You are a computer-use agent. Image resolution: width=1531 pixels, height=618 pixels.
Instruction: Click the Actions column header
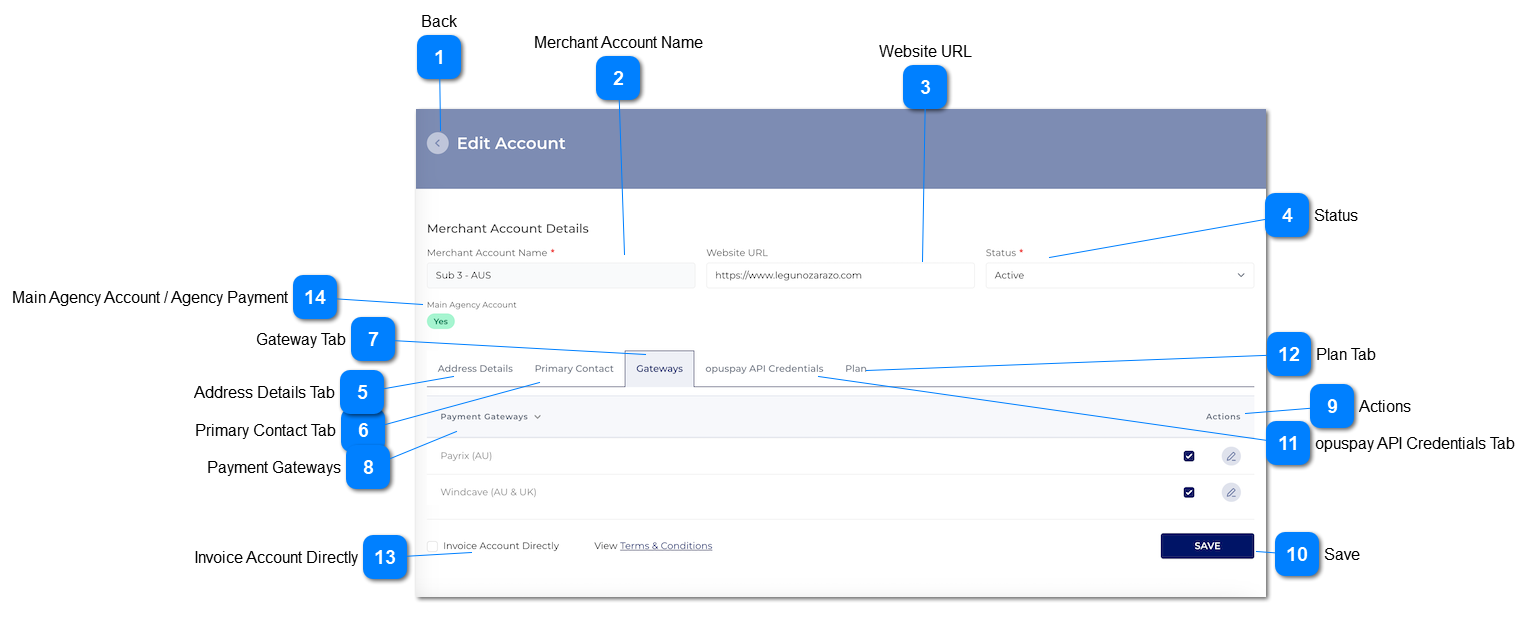tap(1224, 416)
